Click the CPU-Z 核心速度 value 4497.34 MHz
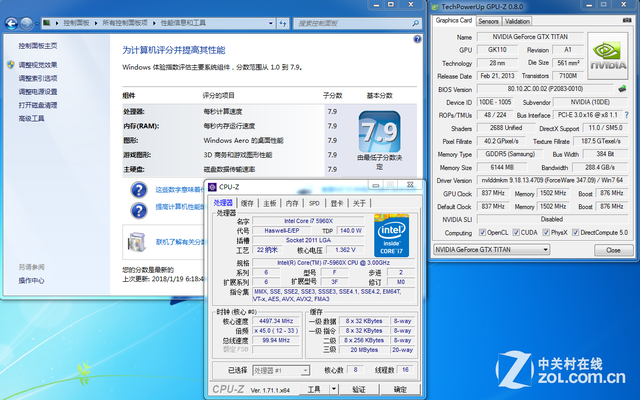Screen dimensions: 640x400 (276, 321)
